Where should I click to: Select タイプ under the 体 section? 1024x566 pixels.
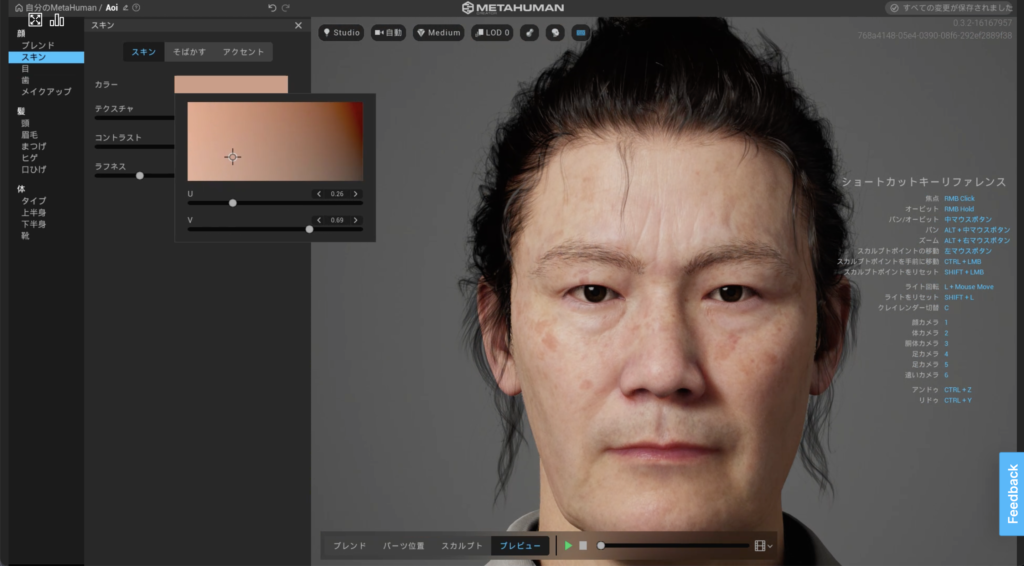[x=33, y=200]
